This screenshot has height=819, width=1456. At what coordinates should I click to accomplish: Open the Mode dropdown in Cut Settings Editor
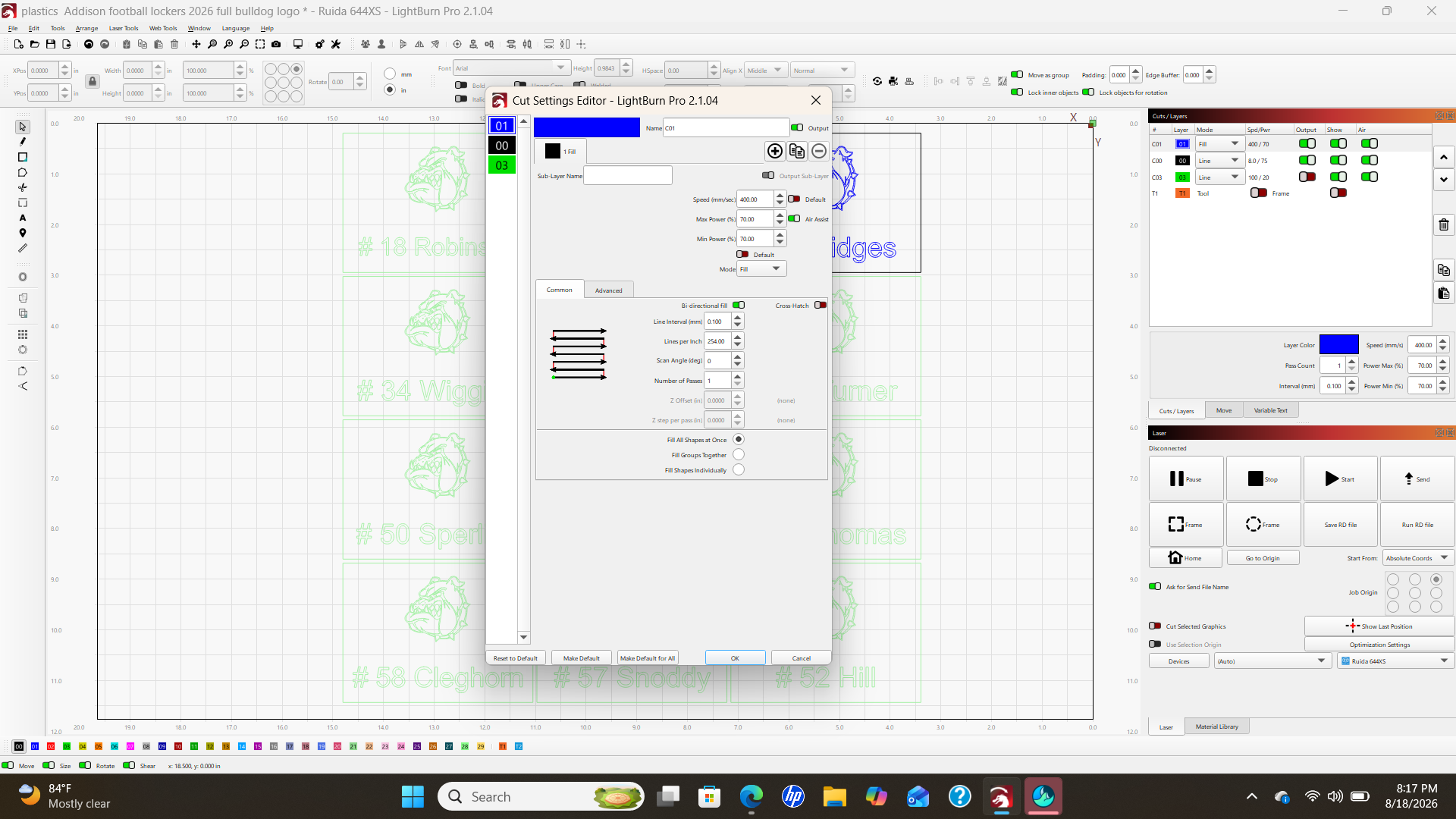[761, 268]
